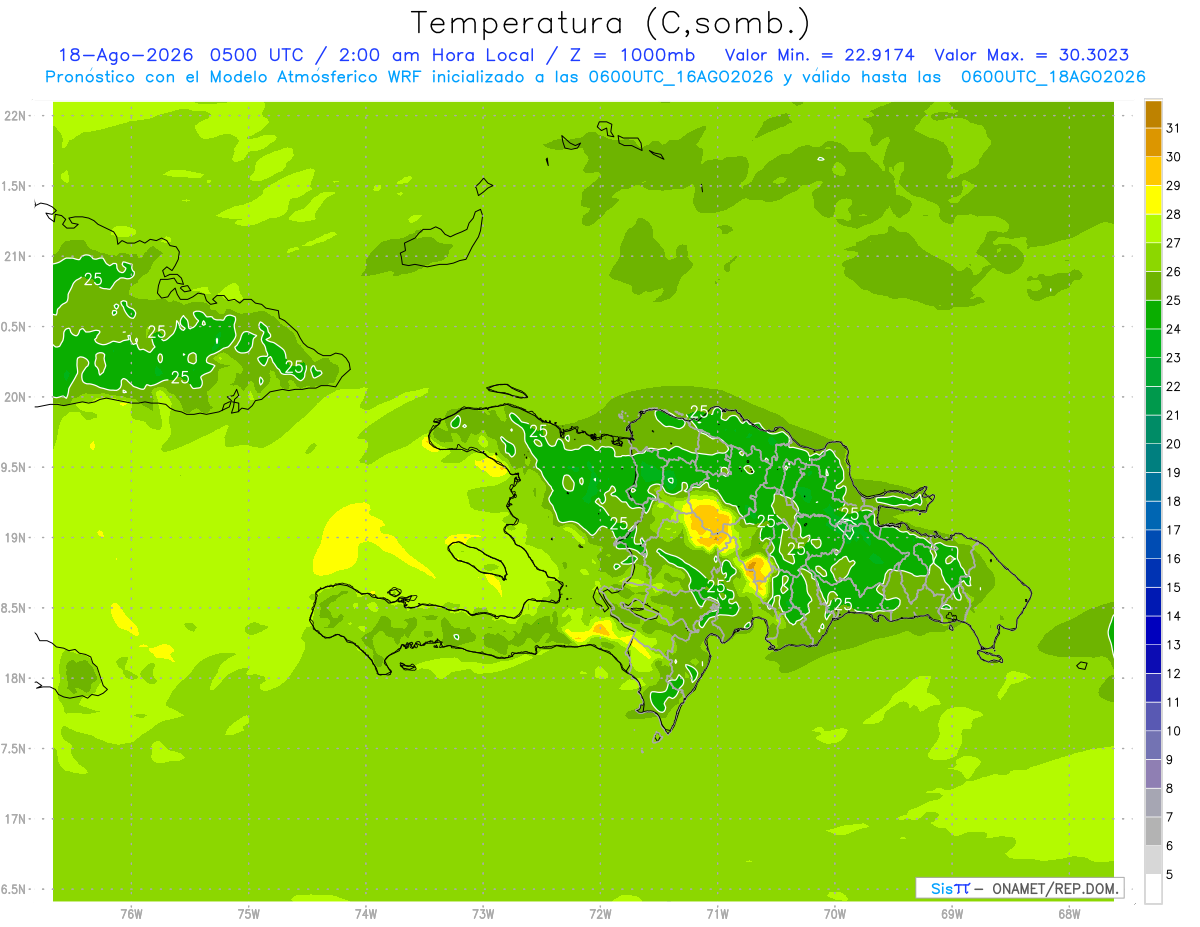Screen dimensions: 1200x927
Task: Click the latitude axis label "21N"
Action: [x=16, y=256]
